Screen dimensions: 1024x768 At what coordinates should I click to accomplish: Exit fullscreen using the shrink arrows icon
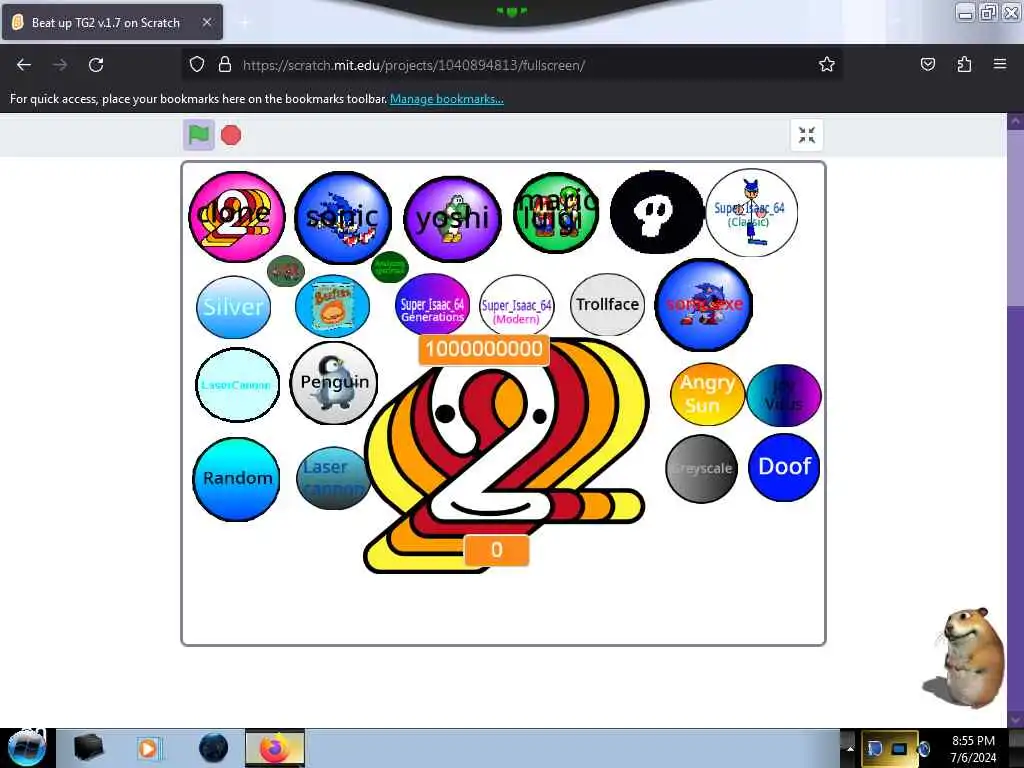tap(807, 135)
